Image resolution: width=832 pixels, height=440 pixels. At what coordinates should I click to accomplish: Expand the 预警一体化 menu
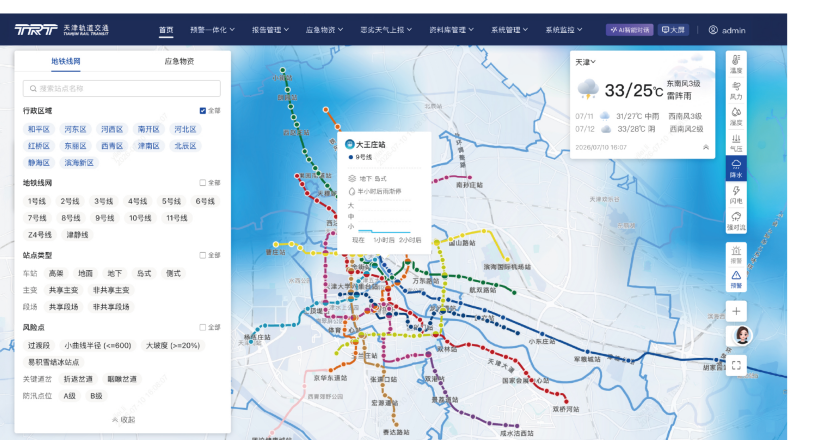212,30
